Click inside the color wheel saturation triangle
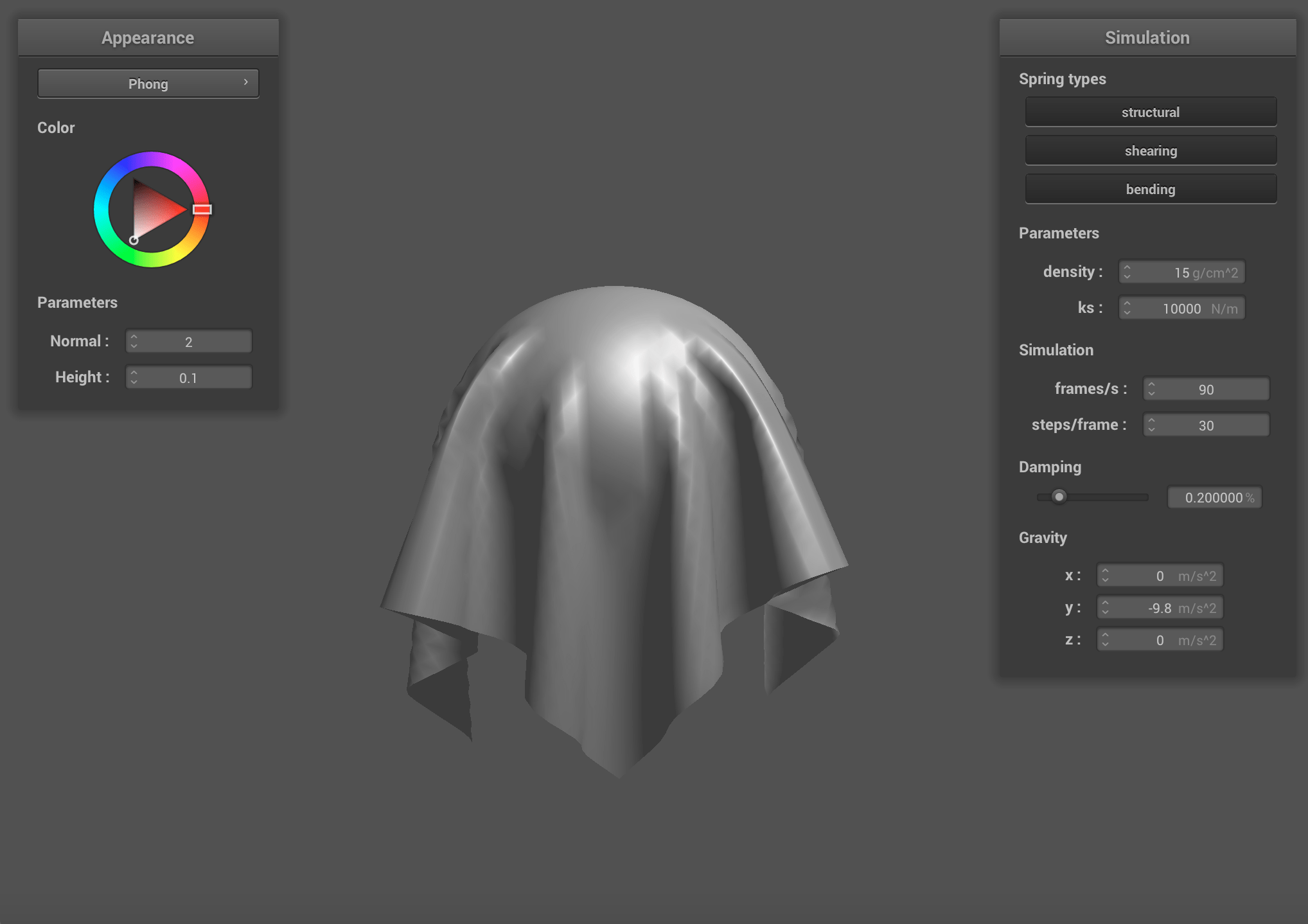The width and height of the screenshot is (1308, 924). pyautogui.click(x=153, y=209)
